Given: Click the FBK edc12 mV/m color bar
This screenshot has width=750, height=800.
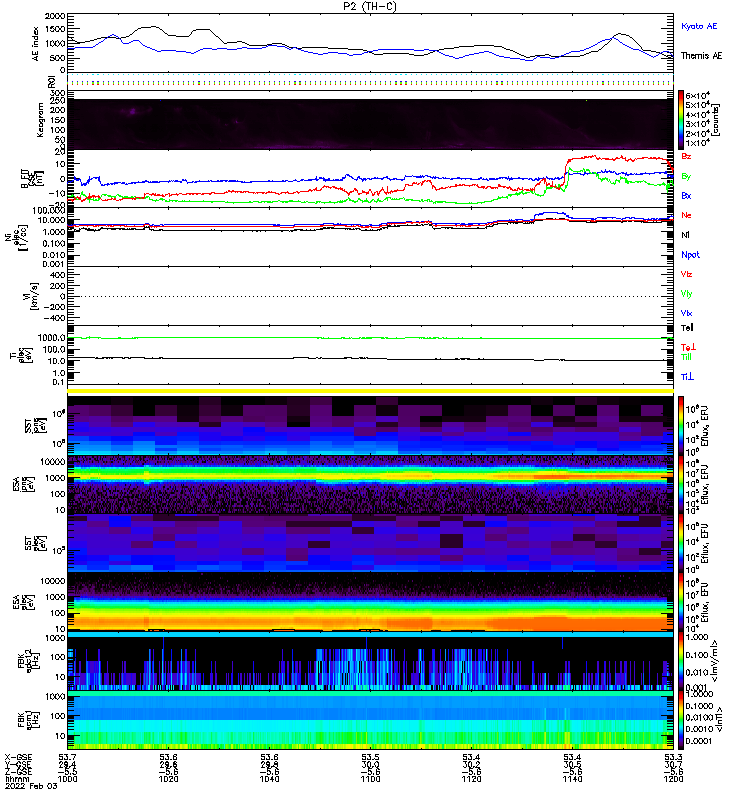Looking at the screenshot, I should tap(681, 661).
